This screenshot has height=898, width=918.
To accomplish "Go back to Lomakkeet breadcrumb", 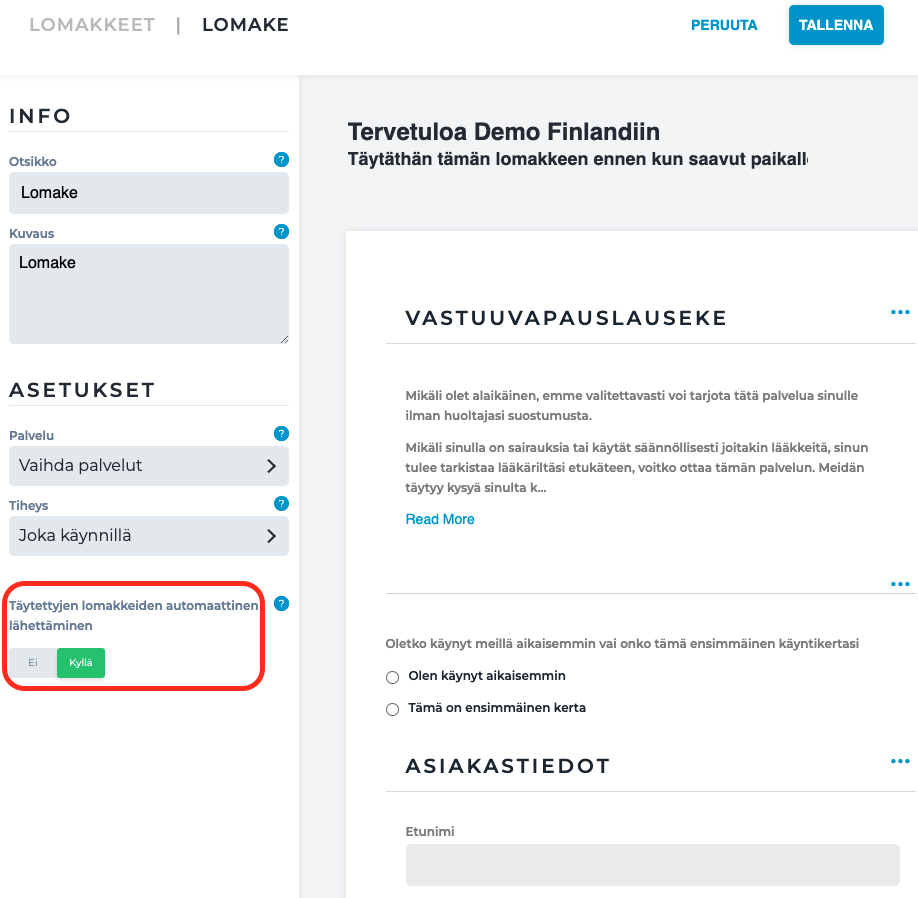I will point(92,25).
